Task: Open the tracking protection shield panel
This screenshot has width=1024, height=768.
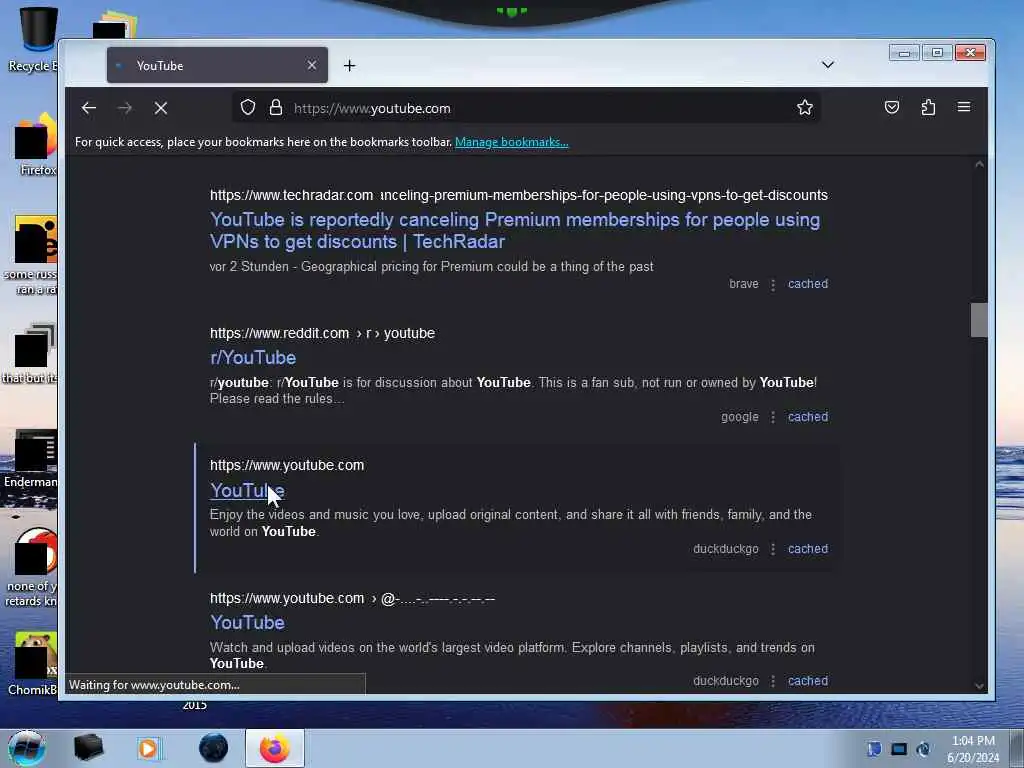Action: (248, 108)
